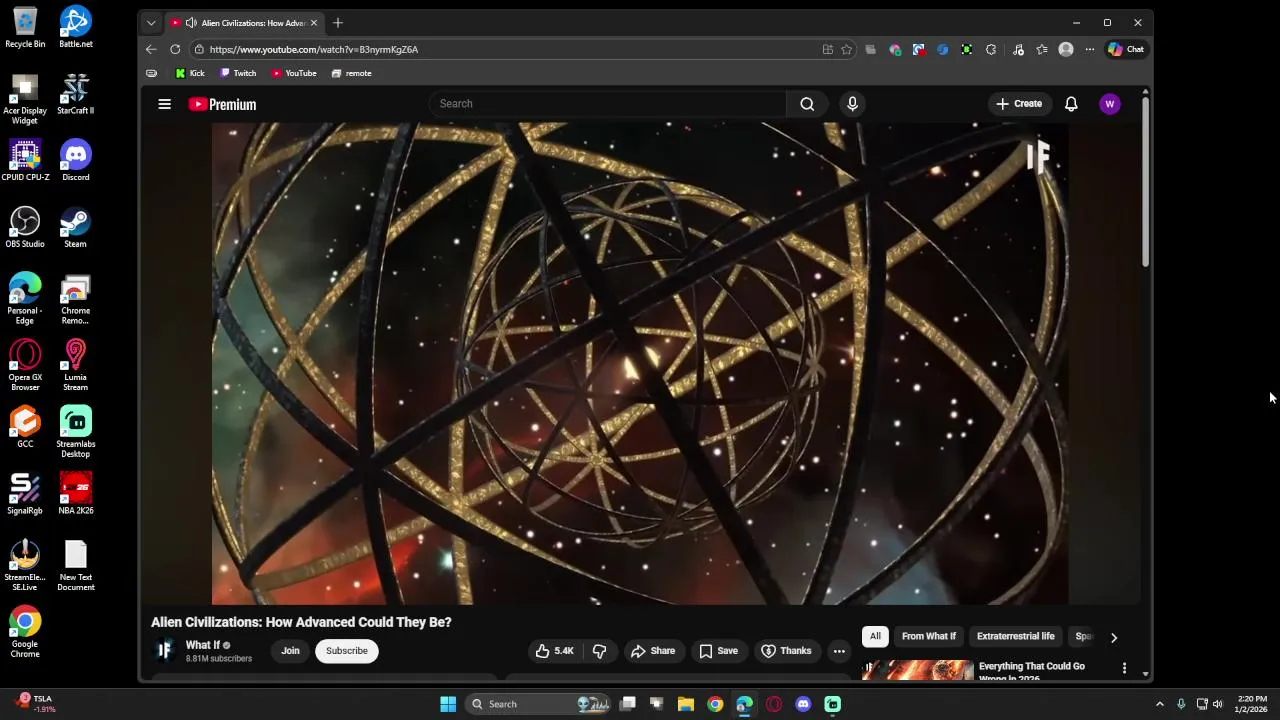
Task: Dislike the video with thumbs down
Action: tap(599, 651)
